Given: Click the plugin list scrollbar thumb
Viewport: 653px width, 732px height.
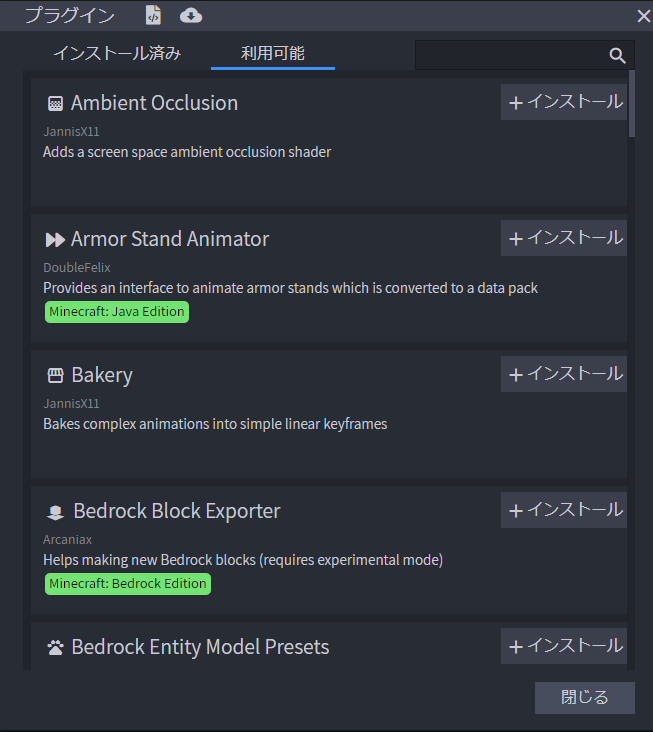Looking at the screenshot, I should 631,102.
